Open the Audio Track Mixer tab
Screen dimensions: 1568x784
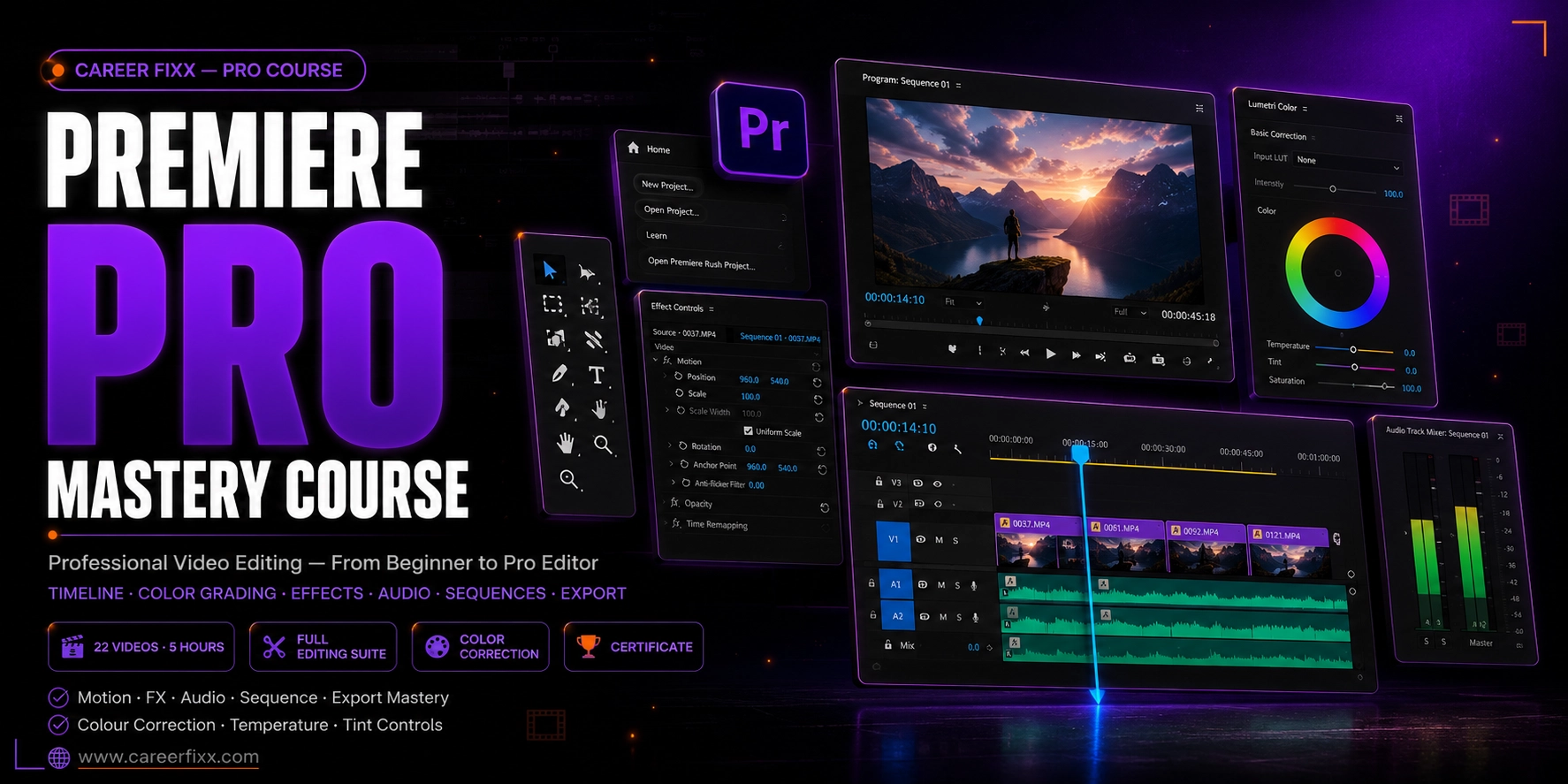point(1437,432)
